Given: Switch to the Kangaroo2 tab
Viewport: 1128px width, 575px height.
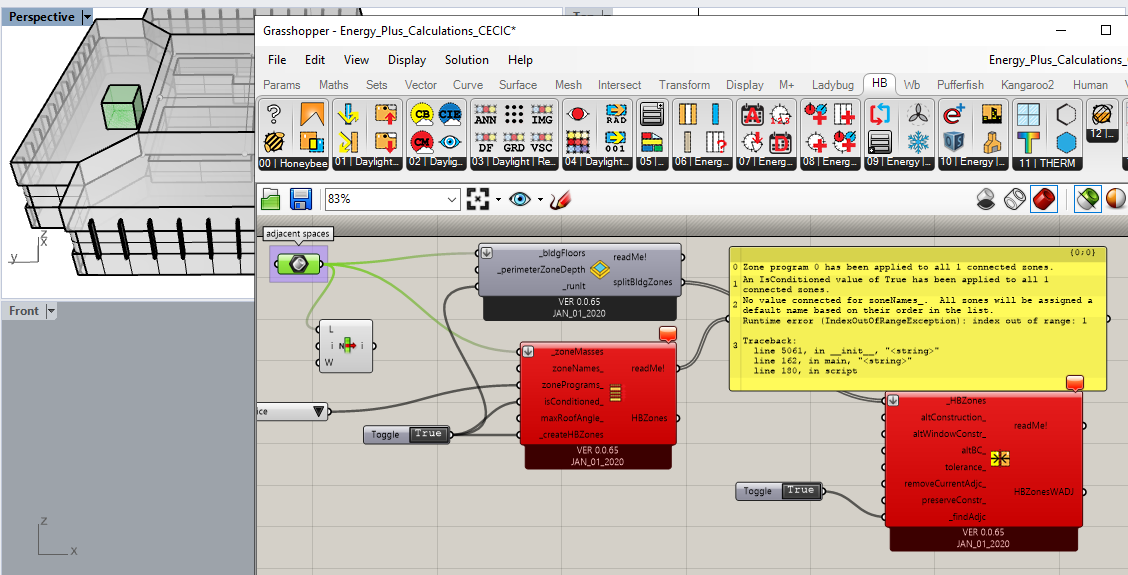Looking at the screenshot, I should point(1027,85).
